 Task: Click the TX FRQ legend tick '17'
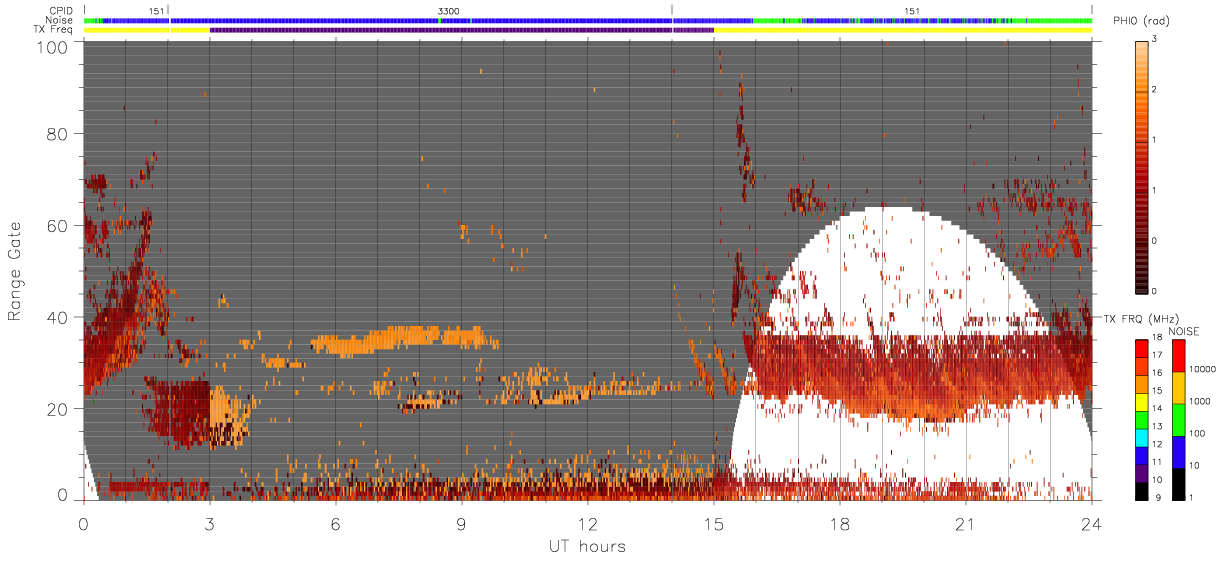[1158, 355]
